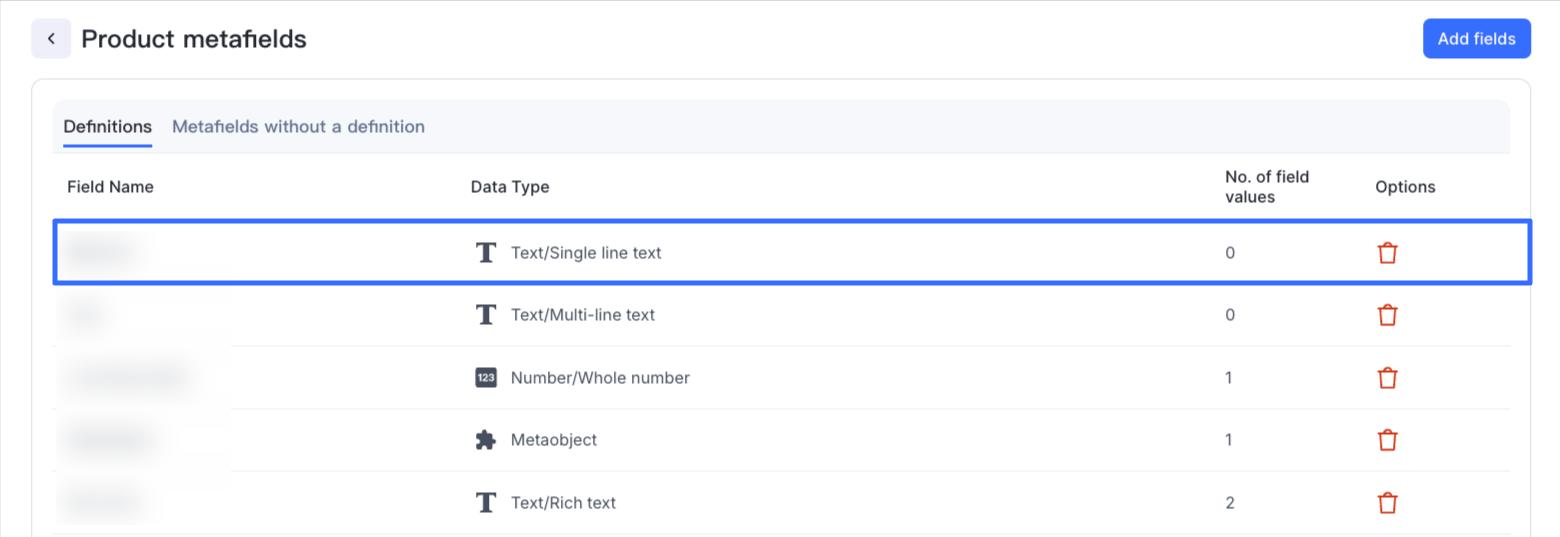This screenshot has height=537, width=1560.
Task: Delete the Metaobject metafield
Action: point(1387,440)
